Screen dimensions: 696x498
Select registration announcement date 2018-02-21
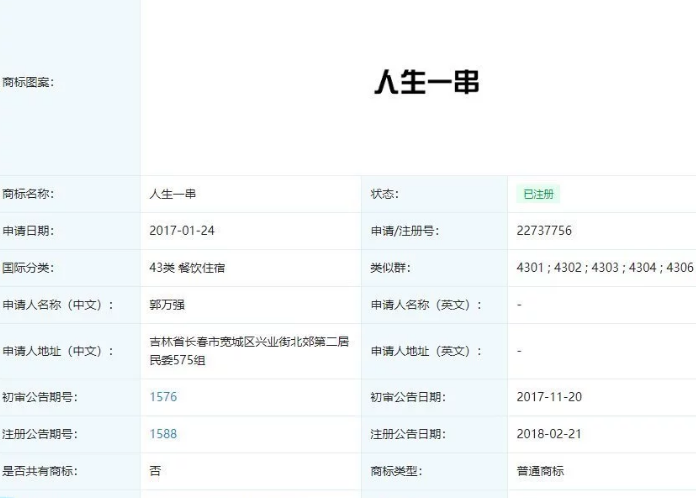[549, 434]
